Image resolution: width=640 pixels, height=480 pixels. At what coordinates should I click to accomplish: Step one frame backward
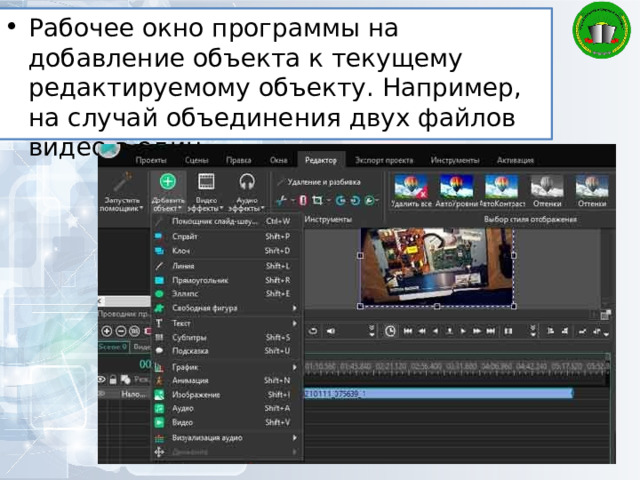click(436, 331)
